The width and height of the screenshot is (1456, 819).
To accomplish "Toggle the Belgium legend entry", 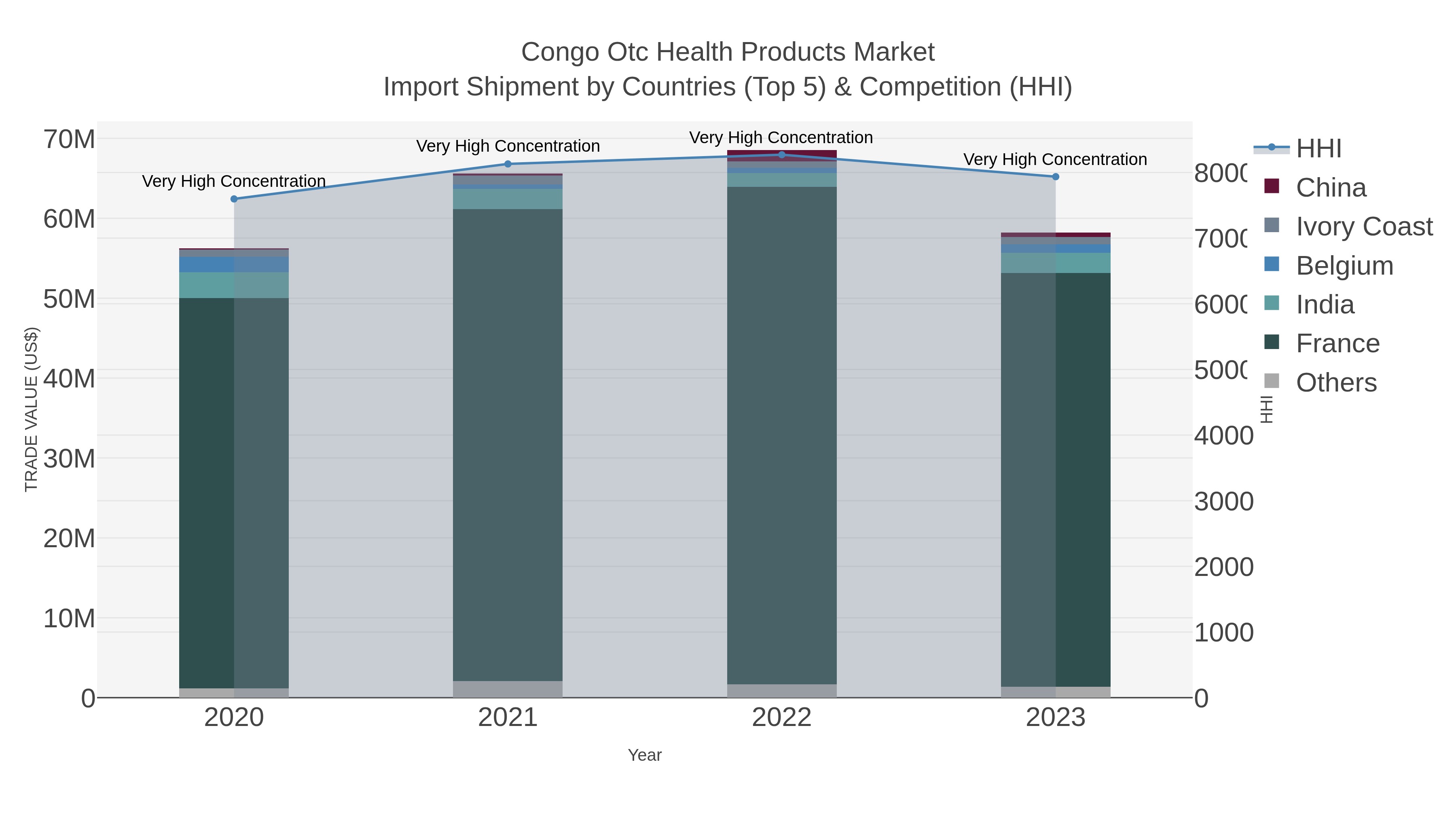I will (x=1329, y=266).
